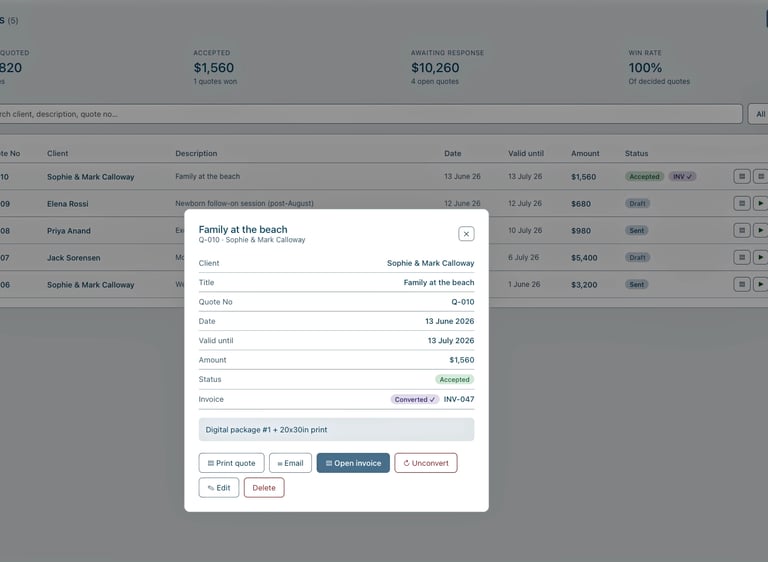768x562 pixels.
Task: Unconvert the quote from invoice
Action: 426,463
